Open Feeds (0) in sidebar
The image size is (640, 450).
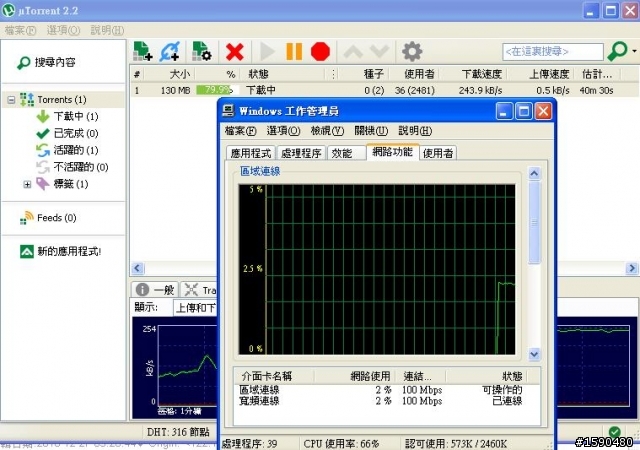click(x=48, y=218)
